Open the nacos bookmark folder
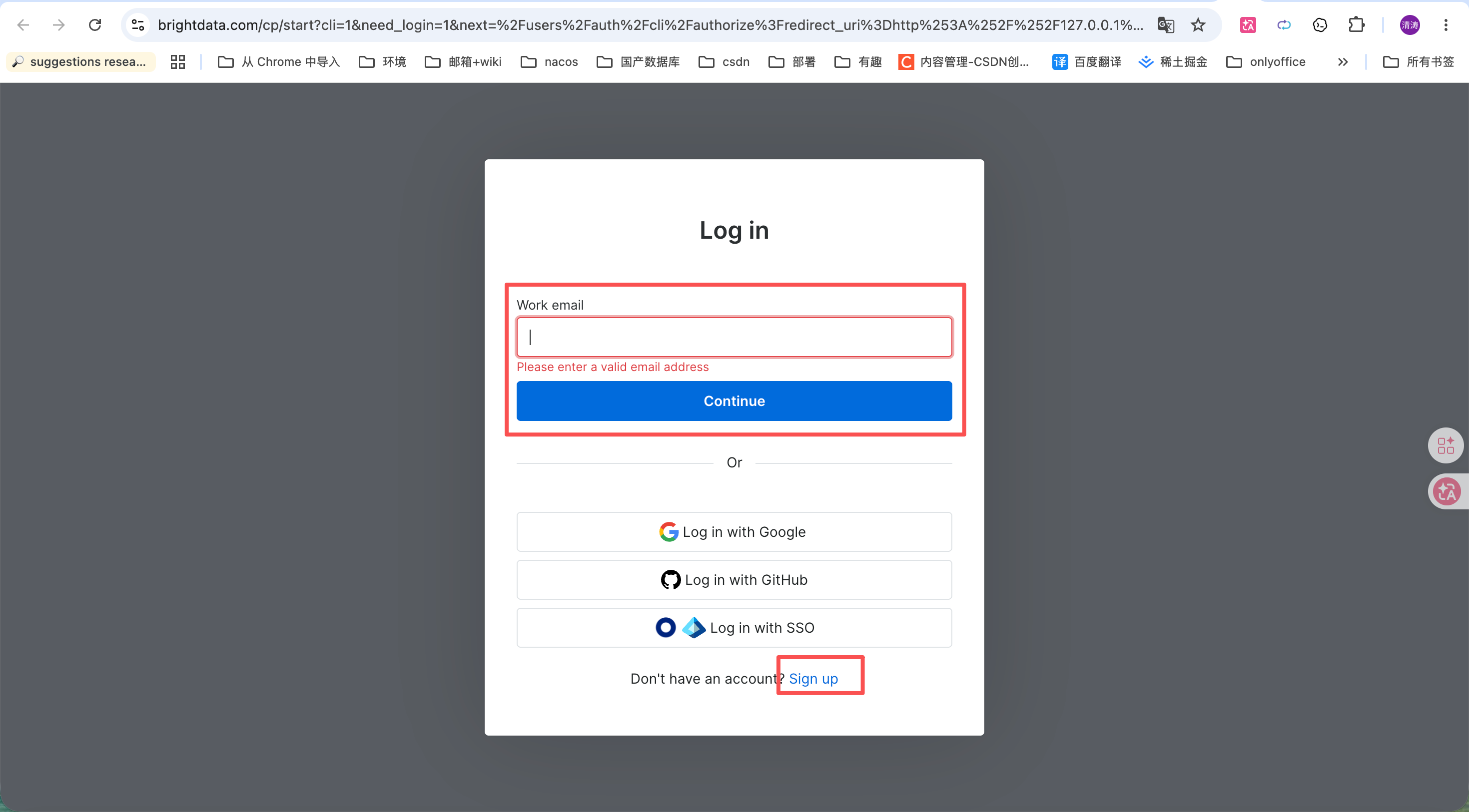 [x=550, y=61]
